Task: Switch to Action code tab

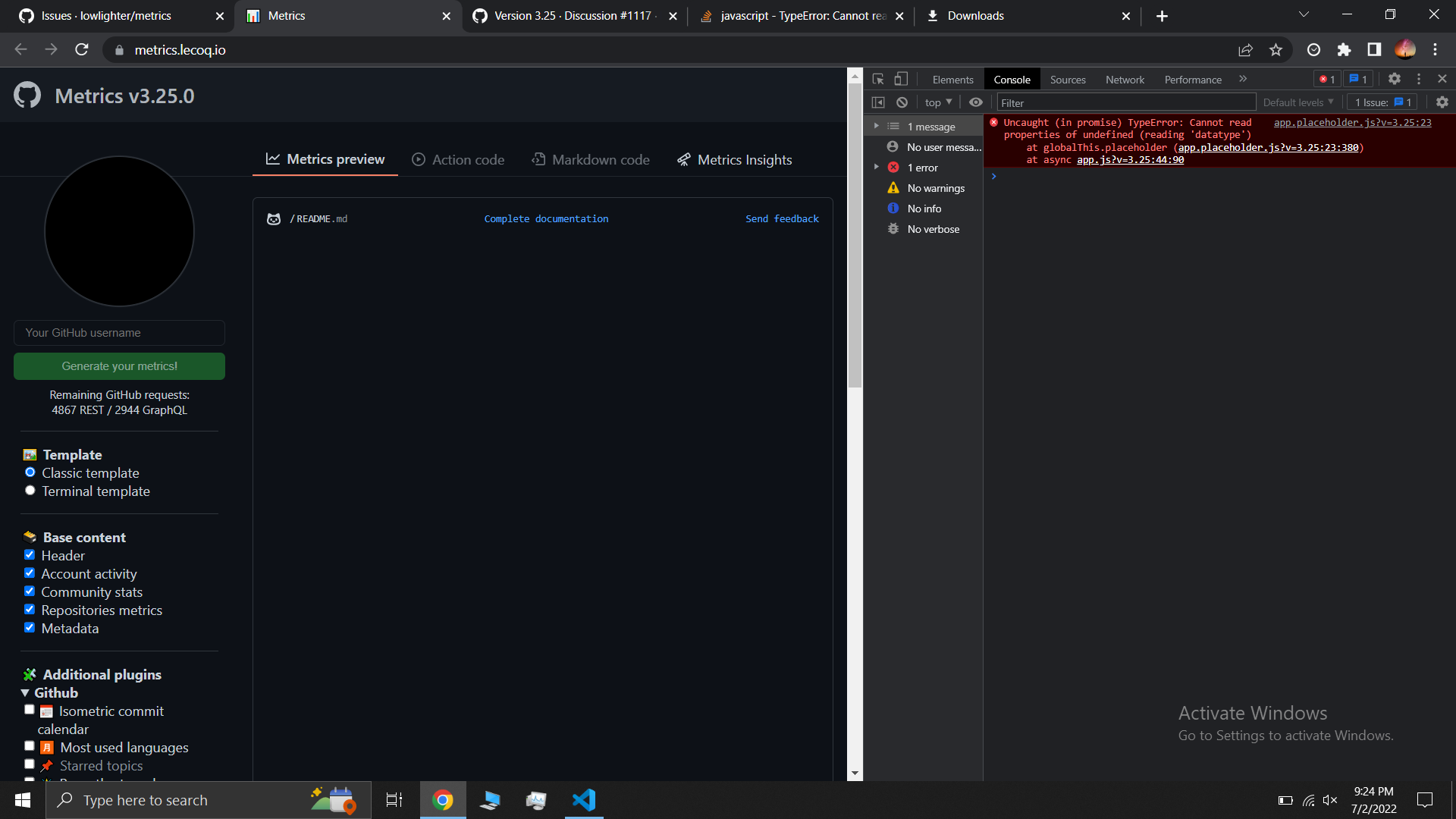Action: pyautogui.click(x=458, y=160)
